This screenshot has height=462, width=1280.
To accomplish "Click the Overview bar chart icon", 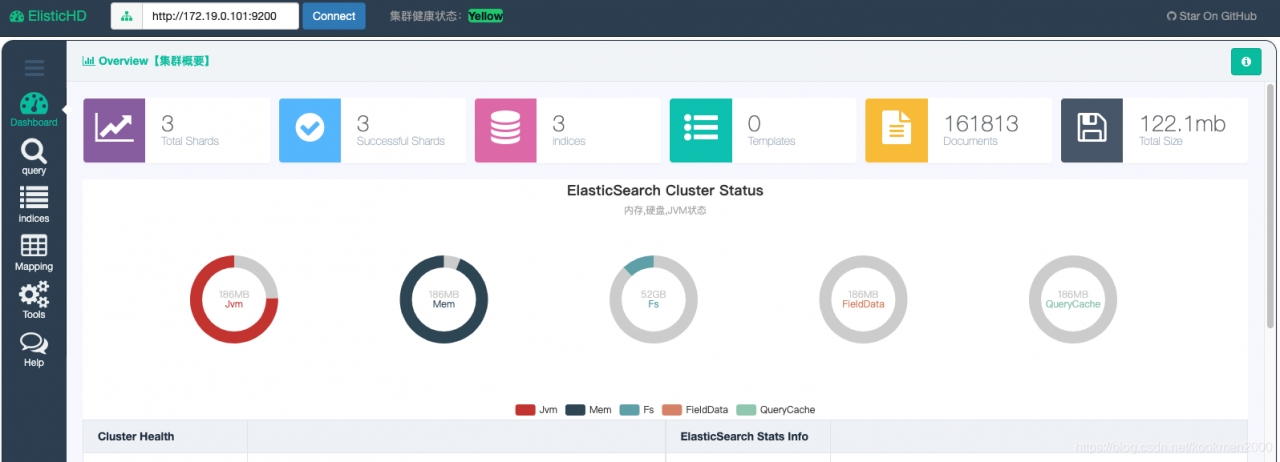I will point(88,61).
